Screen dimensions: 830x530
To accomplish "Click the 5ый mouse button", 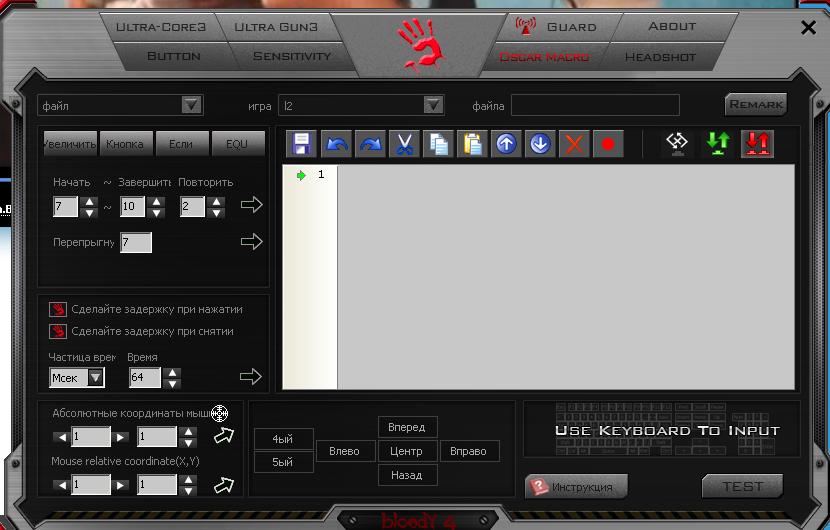I will pos(284,462).
